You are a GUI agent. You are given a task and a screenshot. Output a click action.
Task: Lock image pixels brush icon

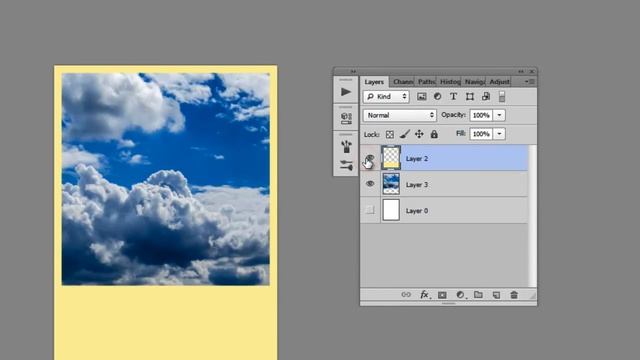coord(404,134)
